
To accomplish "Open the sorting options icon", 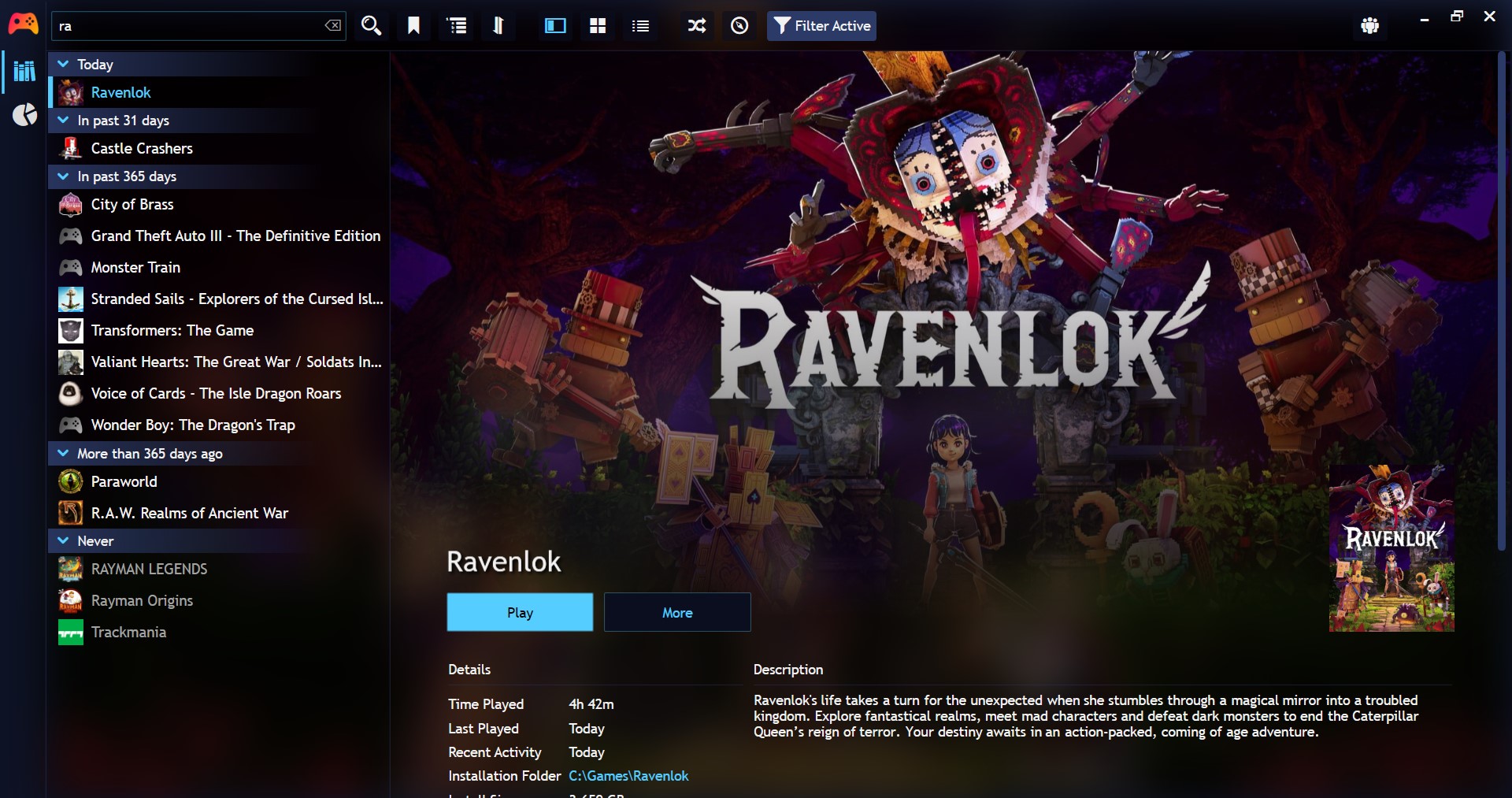I will 498,26.
